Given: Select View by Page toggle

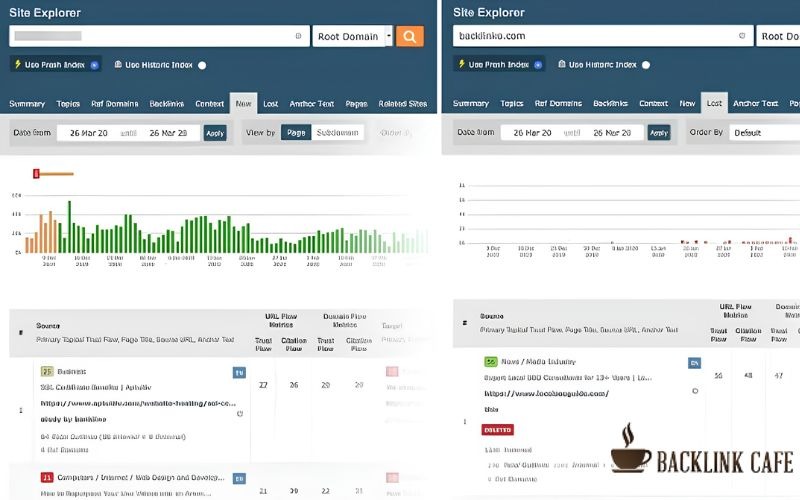Looking at the screenshot, I should (x=296, y=133).
